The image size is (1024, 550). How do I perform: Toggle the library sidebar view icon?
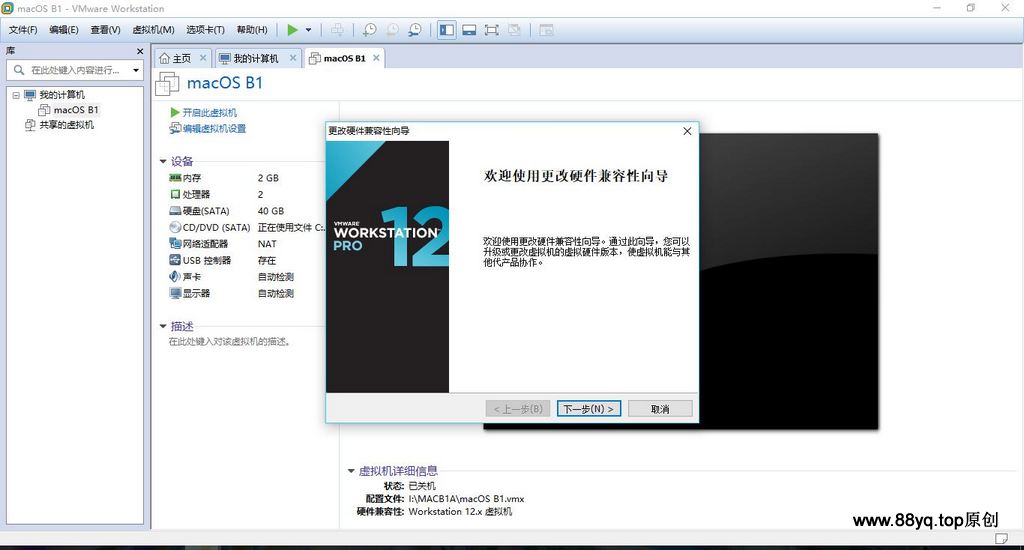(x=447, y=29)
